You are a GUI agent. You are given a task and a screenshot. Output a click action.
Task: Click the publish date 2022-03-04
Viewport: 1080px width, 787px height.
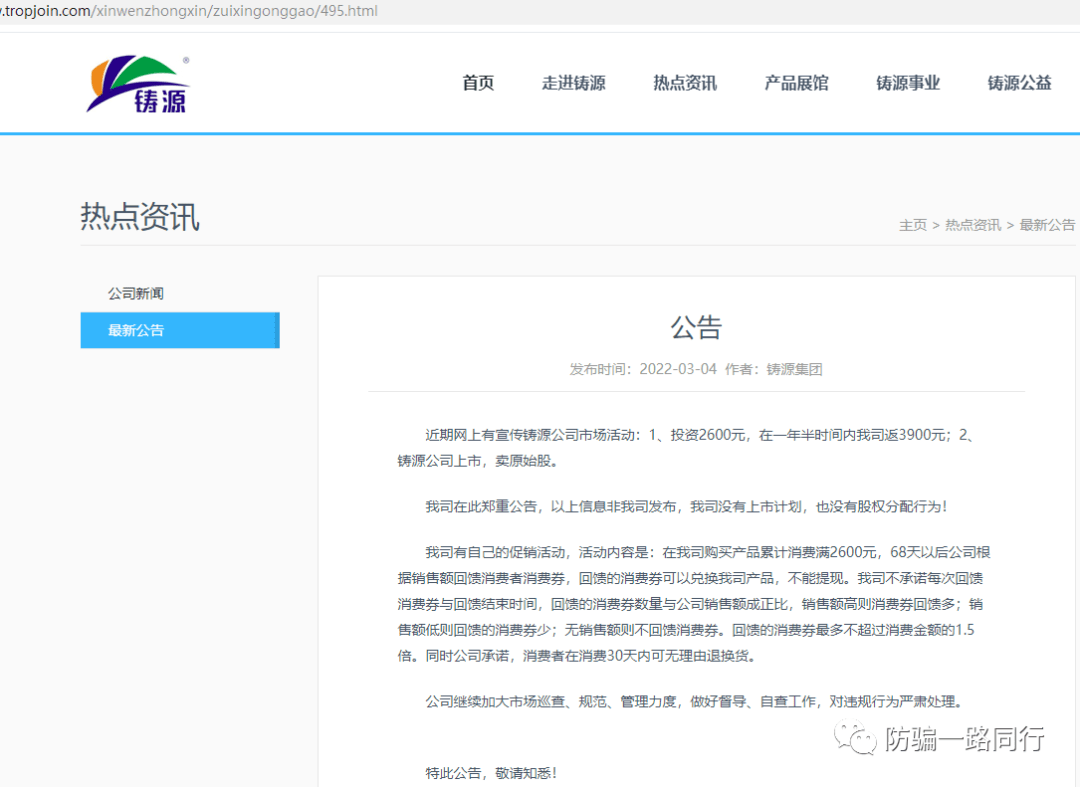678,369
